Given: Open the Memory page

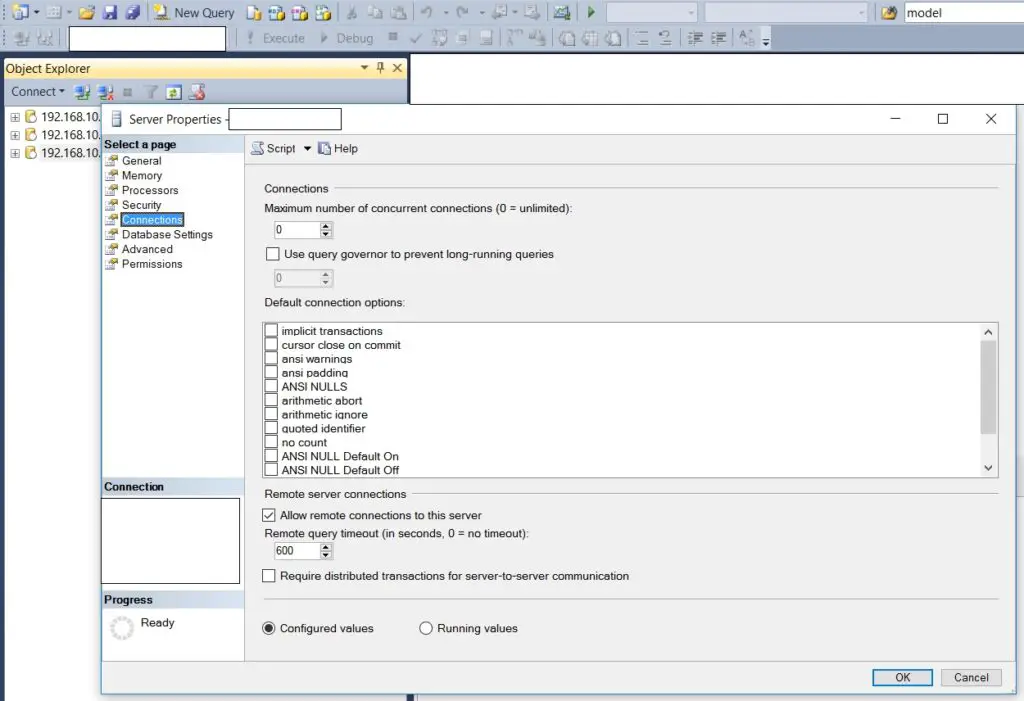Looking at the screenshot, I should (x=141, y=175).
